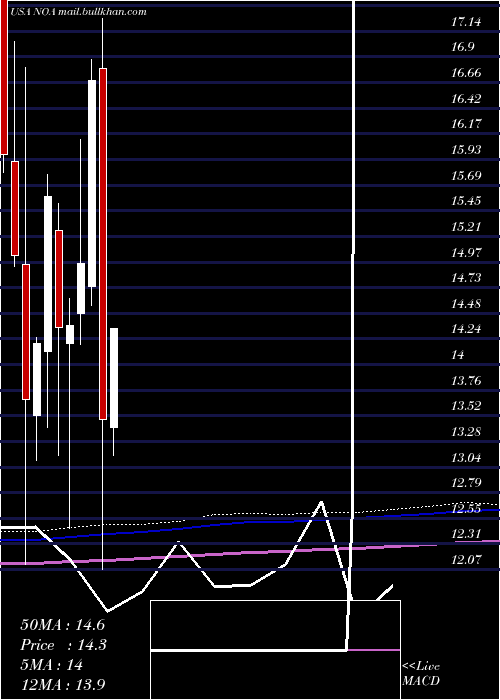This screenshot has width=500, height=700.
Task: Click the white candlestick topping near 16.5
Action: click(92, 183)
